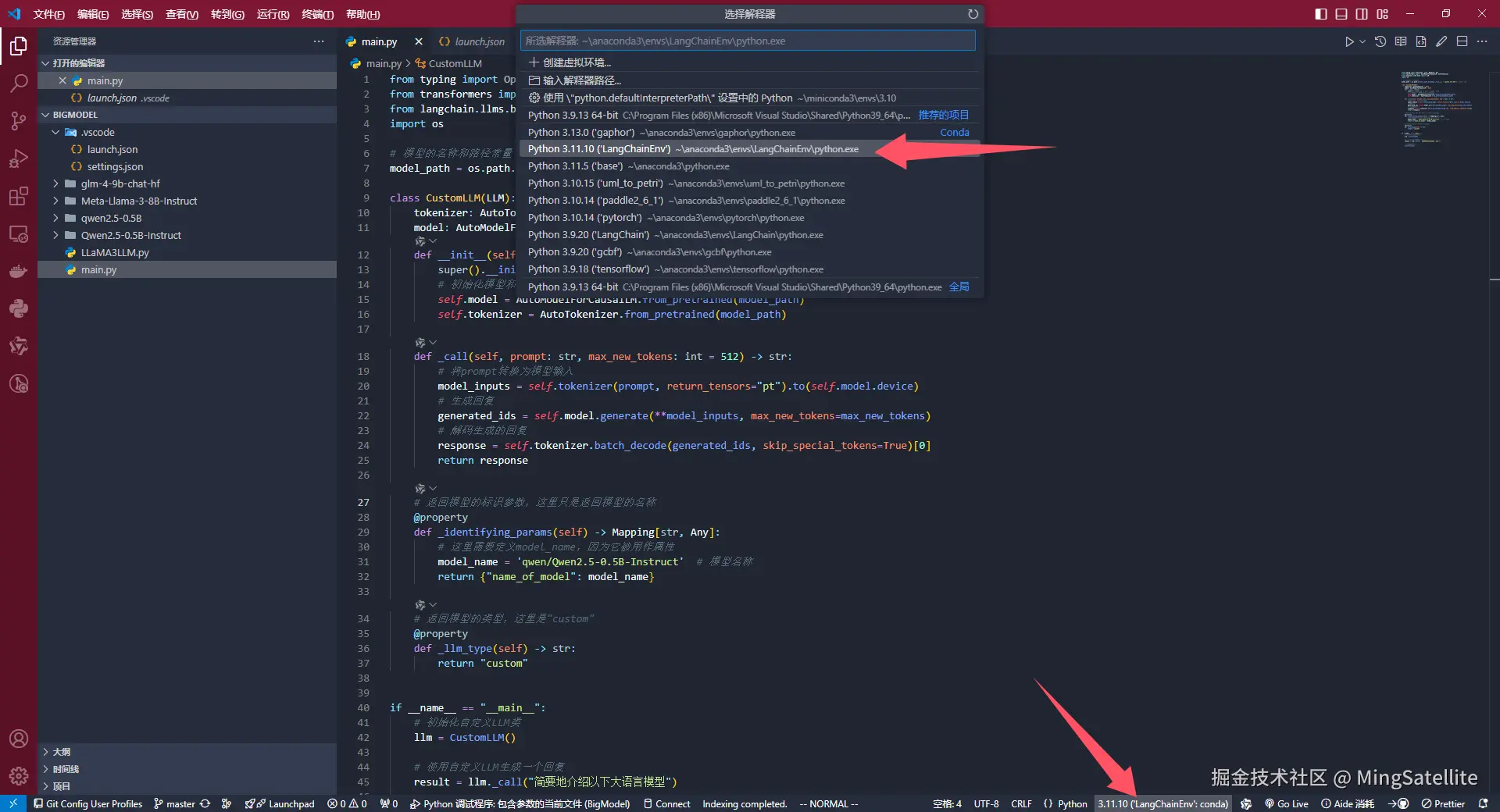Refresh the interpreter list
1500x812 pixels.
point(973,14)
